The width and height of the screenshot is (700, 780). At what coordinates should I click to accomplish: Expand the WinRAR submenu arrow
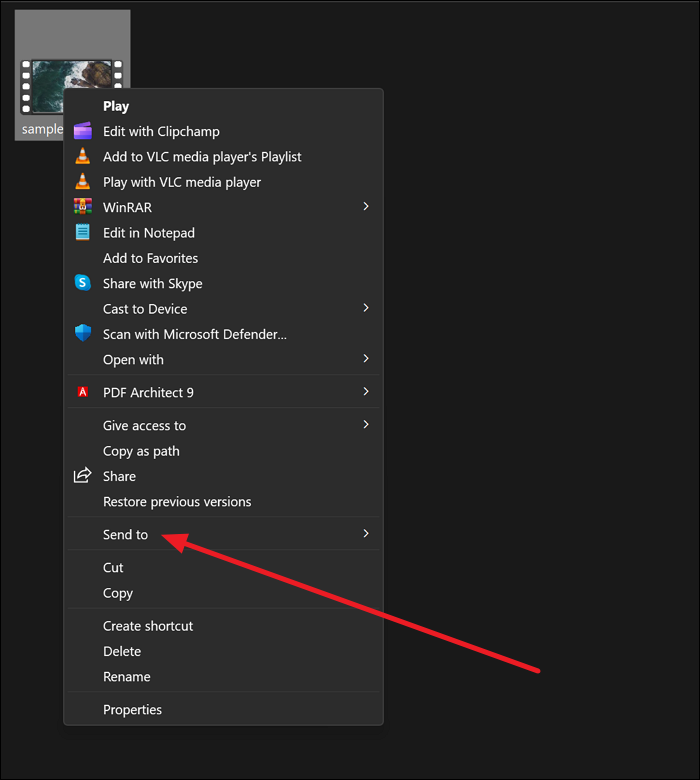click(x=366, y=207)
